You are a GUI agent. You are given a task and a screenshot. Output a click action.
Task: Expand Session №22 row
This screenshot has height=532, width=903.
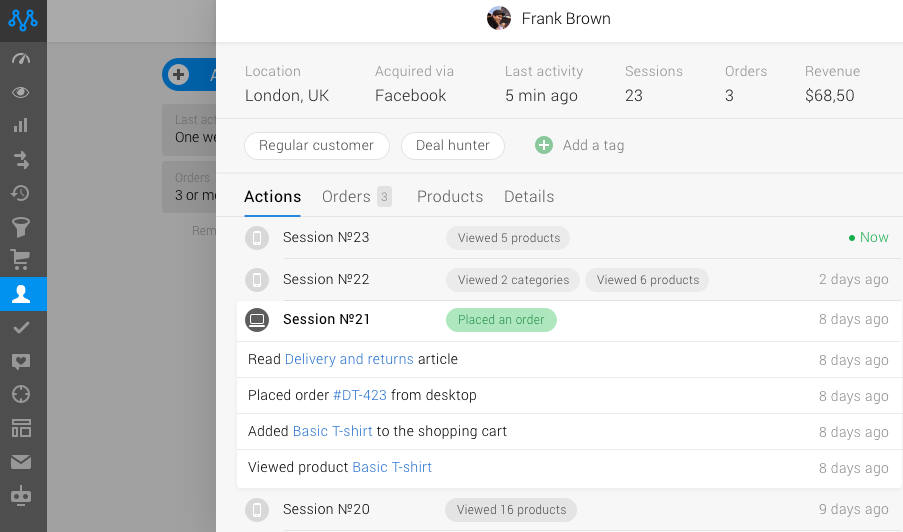click(x=326, y=280)
